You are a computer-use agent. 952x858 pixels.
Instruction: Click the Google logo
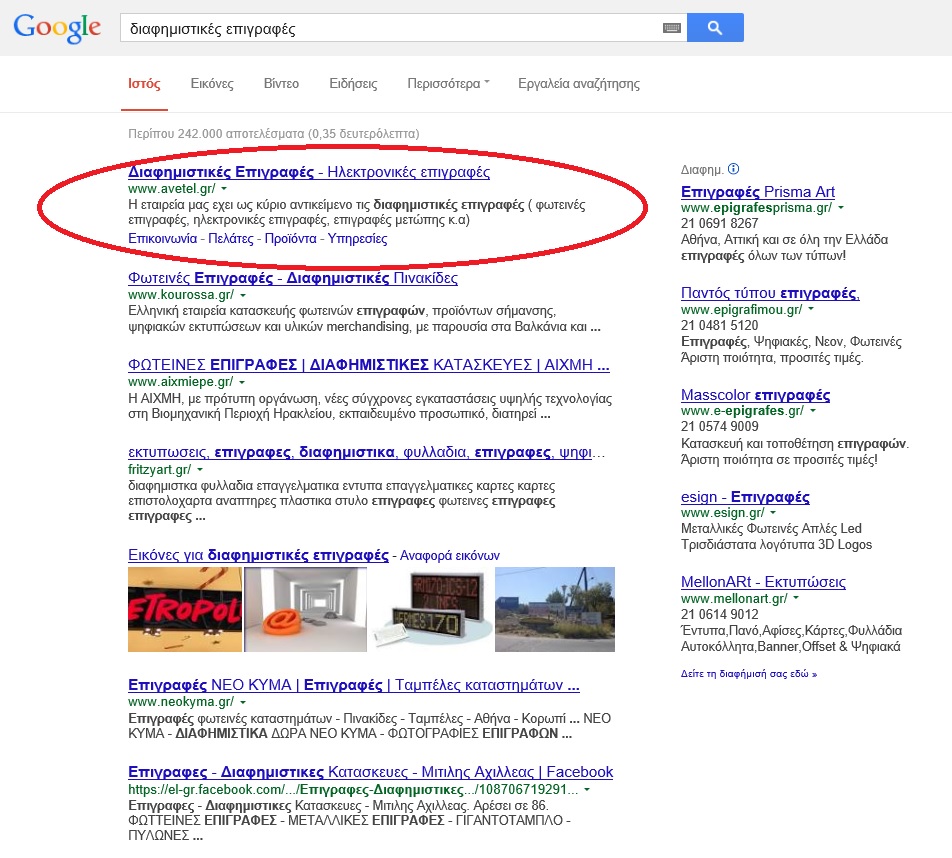pyautogui.click(x=57, y=28)
